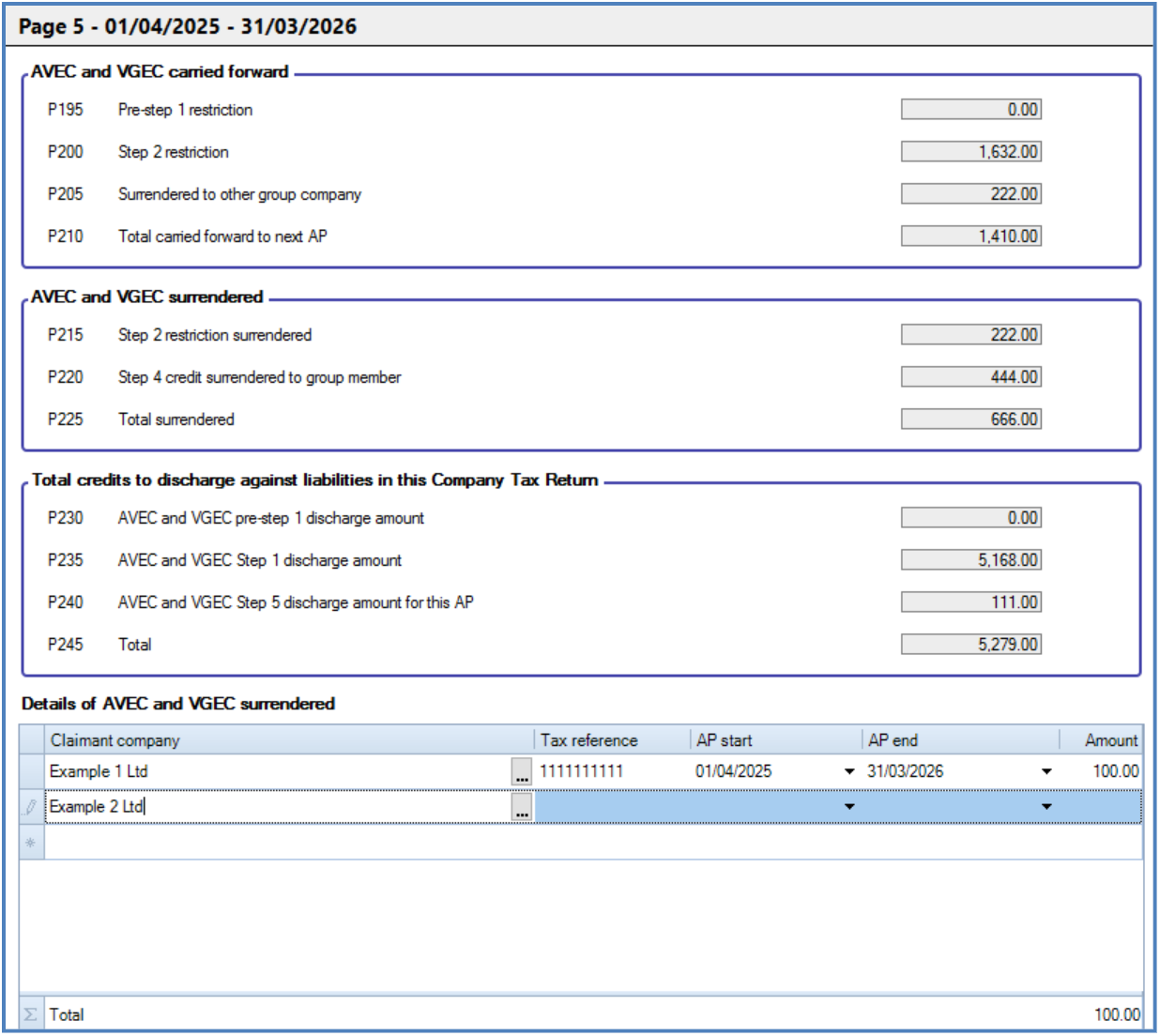Select the P200 Step 2 restriction value field
The width and height of the screenshot is (1160, 1036).
click(971, 152)
